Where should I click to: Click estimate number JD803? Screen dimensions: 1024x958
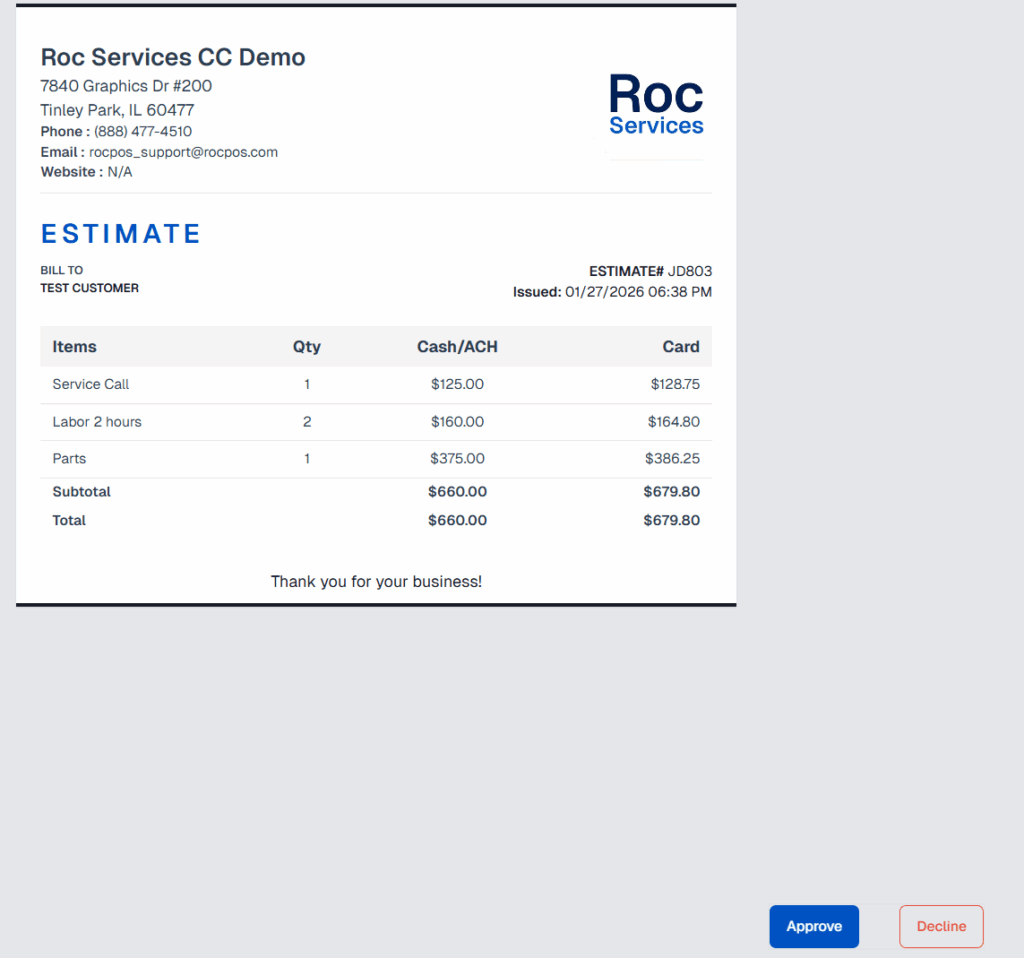coord(690,271)
